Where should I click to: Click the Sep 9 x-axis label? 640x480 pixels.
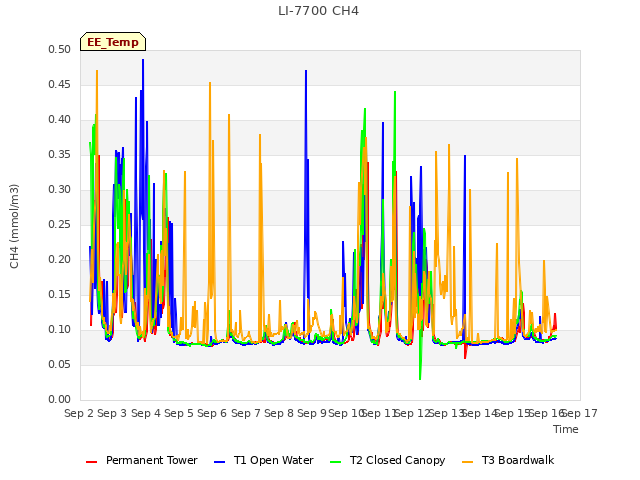click(x=312, y=413)
